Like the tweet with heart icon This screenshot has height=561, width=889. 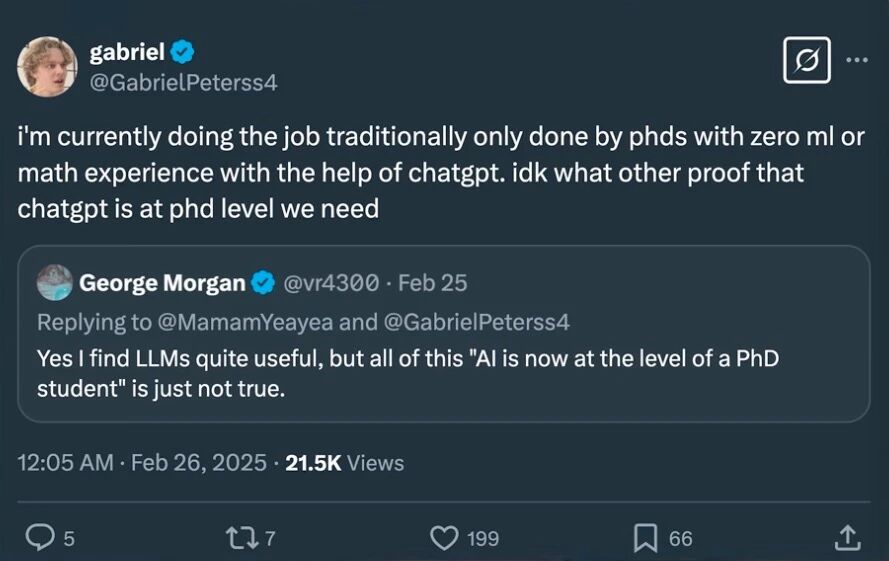point(444,538)
